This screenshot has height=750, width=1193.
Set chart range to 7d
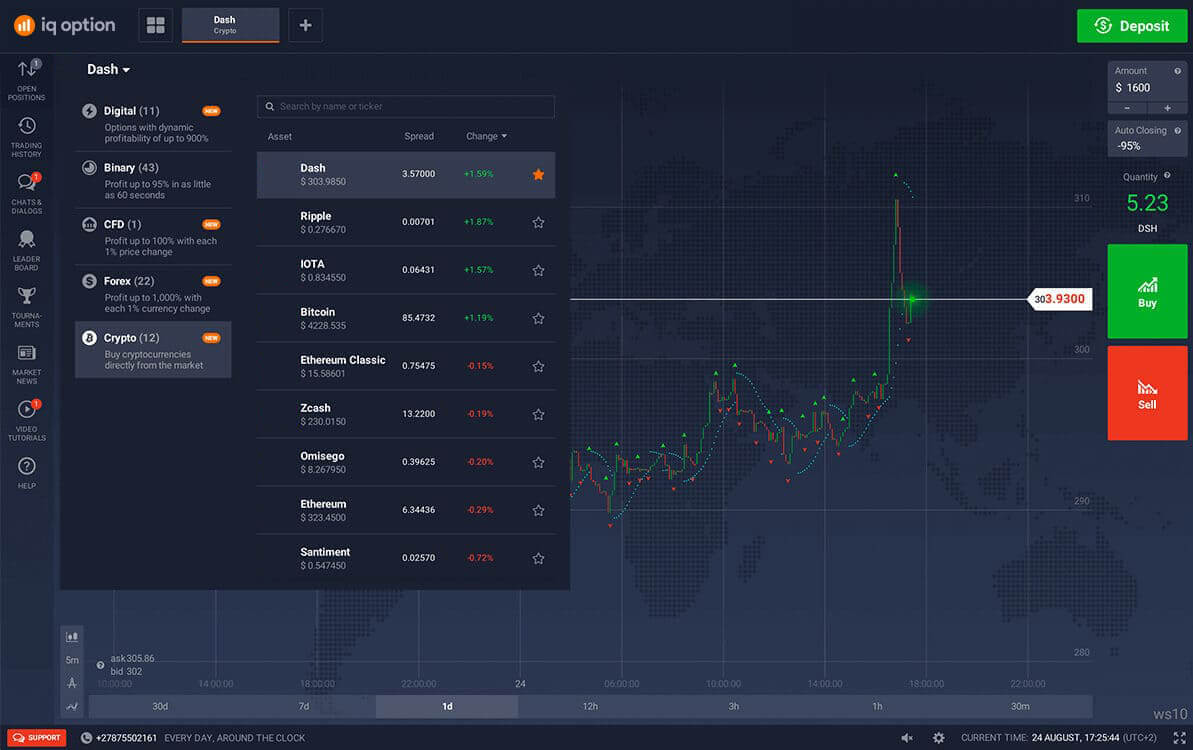pyautogui.click(x=304, y=707)
